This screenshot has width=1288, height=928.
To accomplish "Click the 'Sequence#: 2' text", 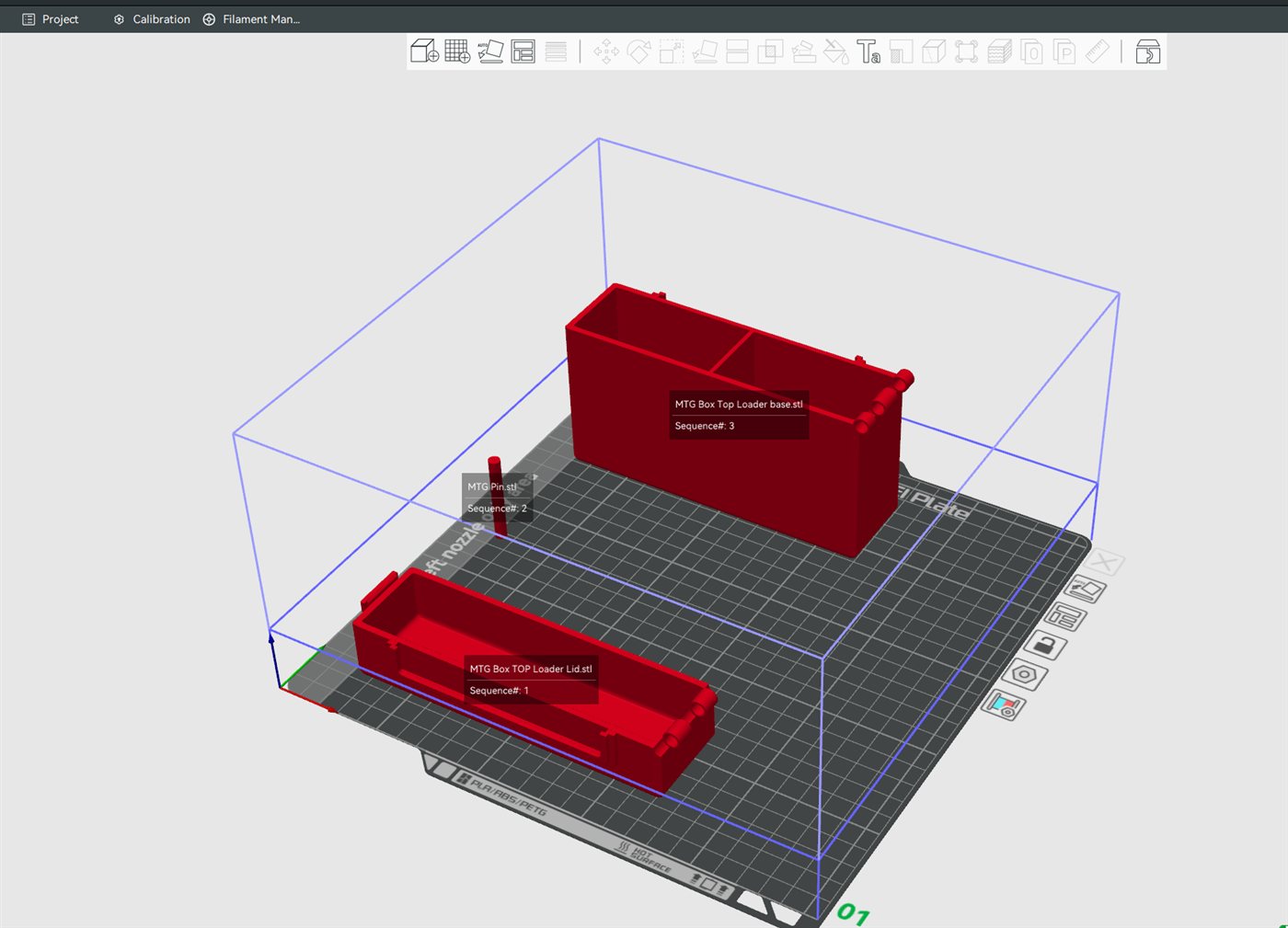I will [x=497, y=509].
